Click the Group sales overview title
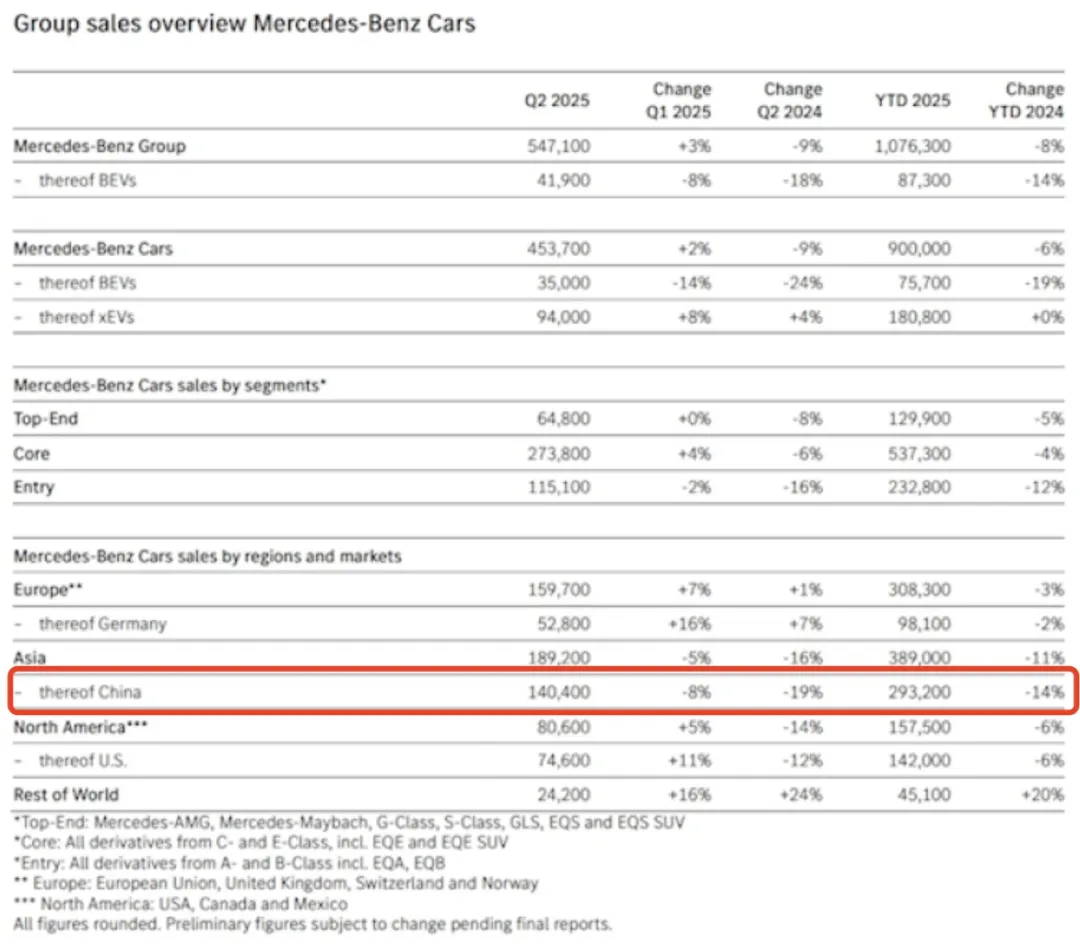The width and height of the screenshot is (1080, 949). click(x=245, y=23)
